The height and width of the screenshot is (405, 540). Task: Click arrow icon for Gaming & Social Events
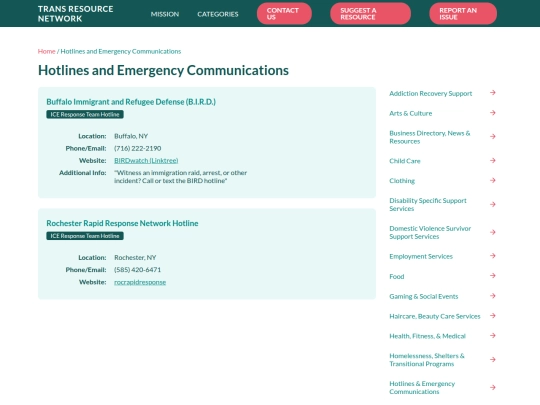point(493,296)
